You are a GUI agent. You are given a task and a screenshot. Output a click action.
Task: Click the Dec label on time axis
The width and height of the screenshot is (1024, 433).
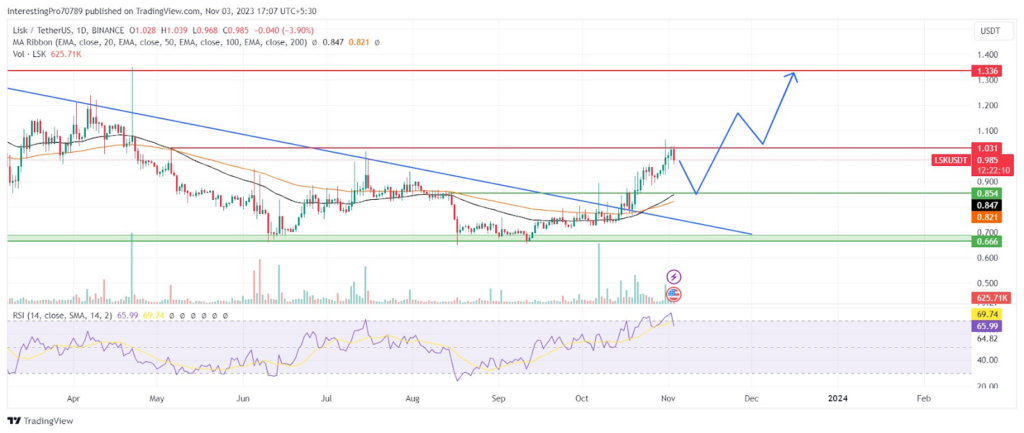[x=751, y=397]
